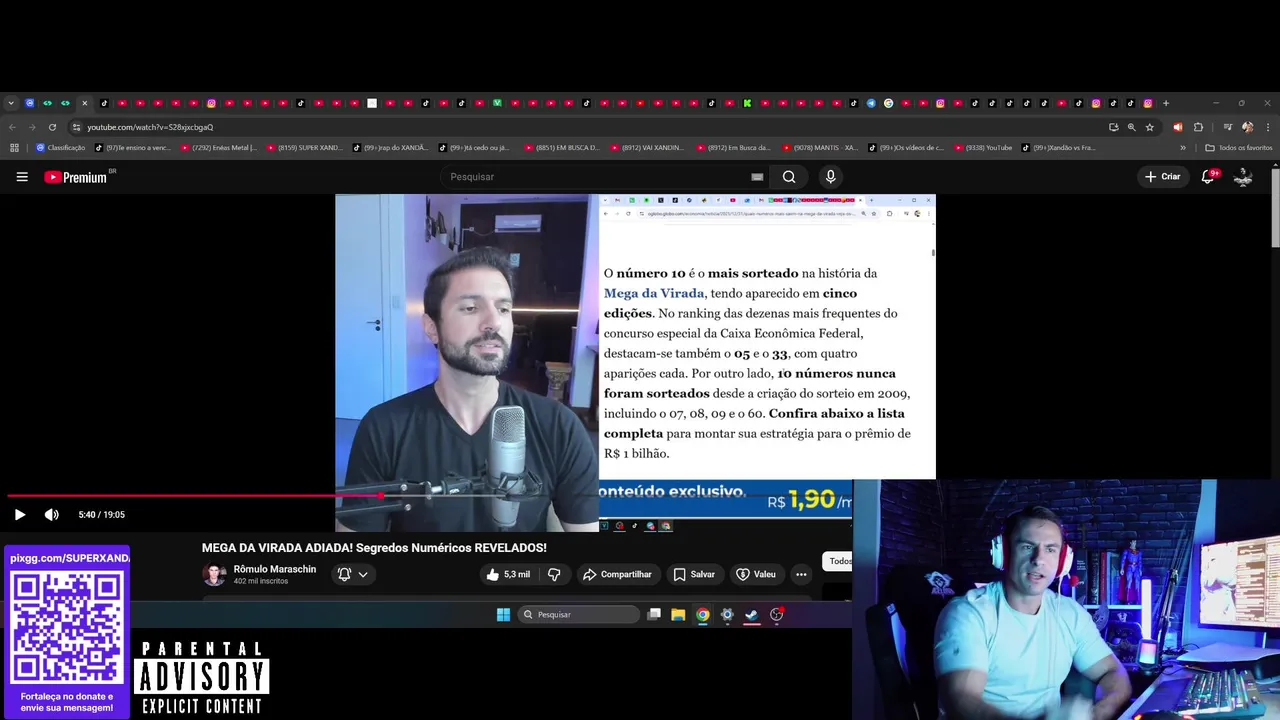Open the (8159) SUPER XAND bookmark

click(304, 148)
